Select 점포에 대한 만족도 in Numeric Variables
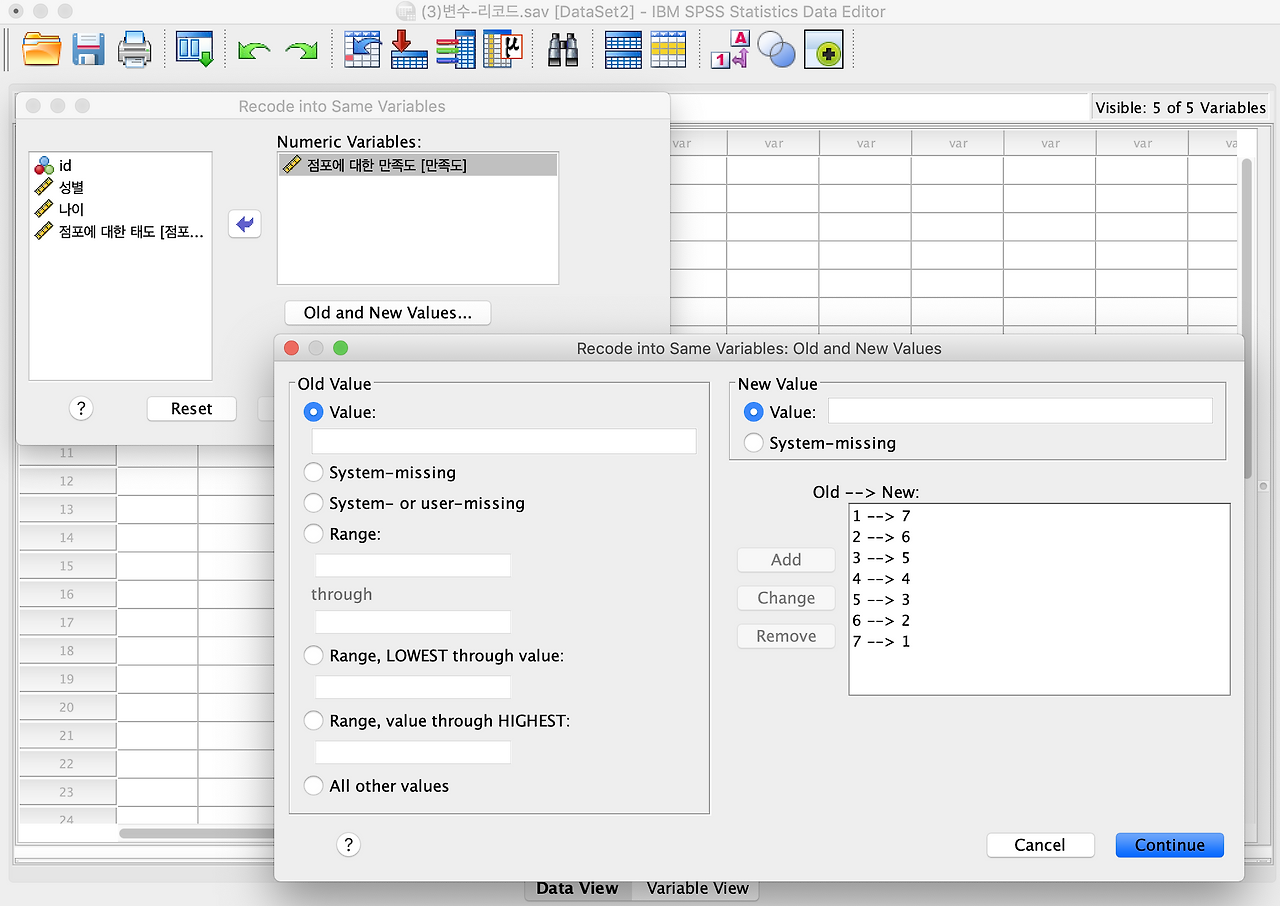 pos(418,165)
